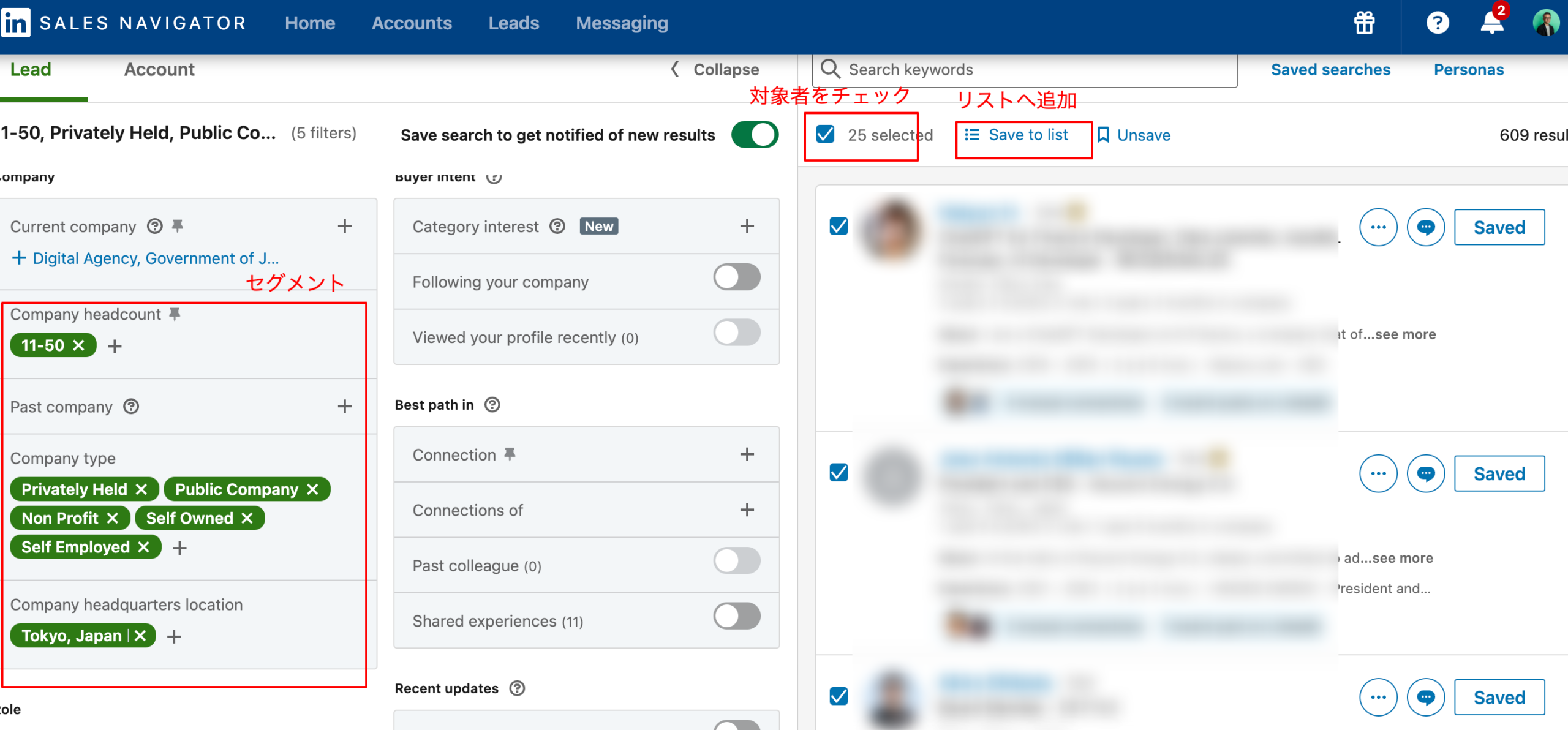Uncheck the third lead's checkbox
Screen dimensions: 1568x730
pos(839,696)
